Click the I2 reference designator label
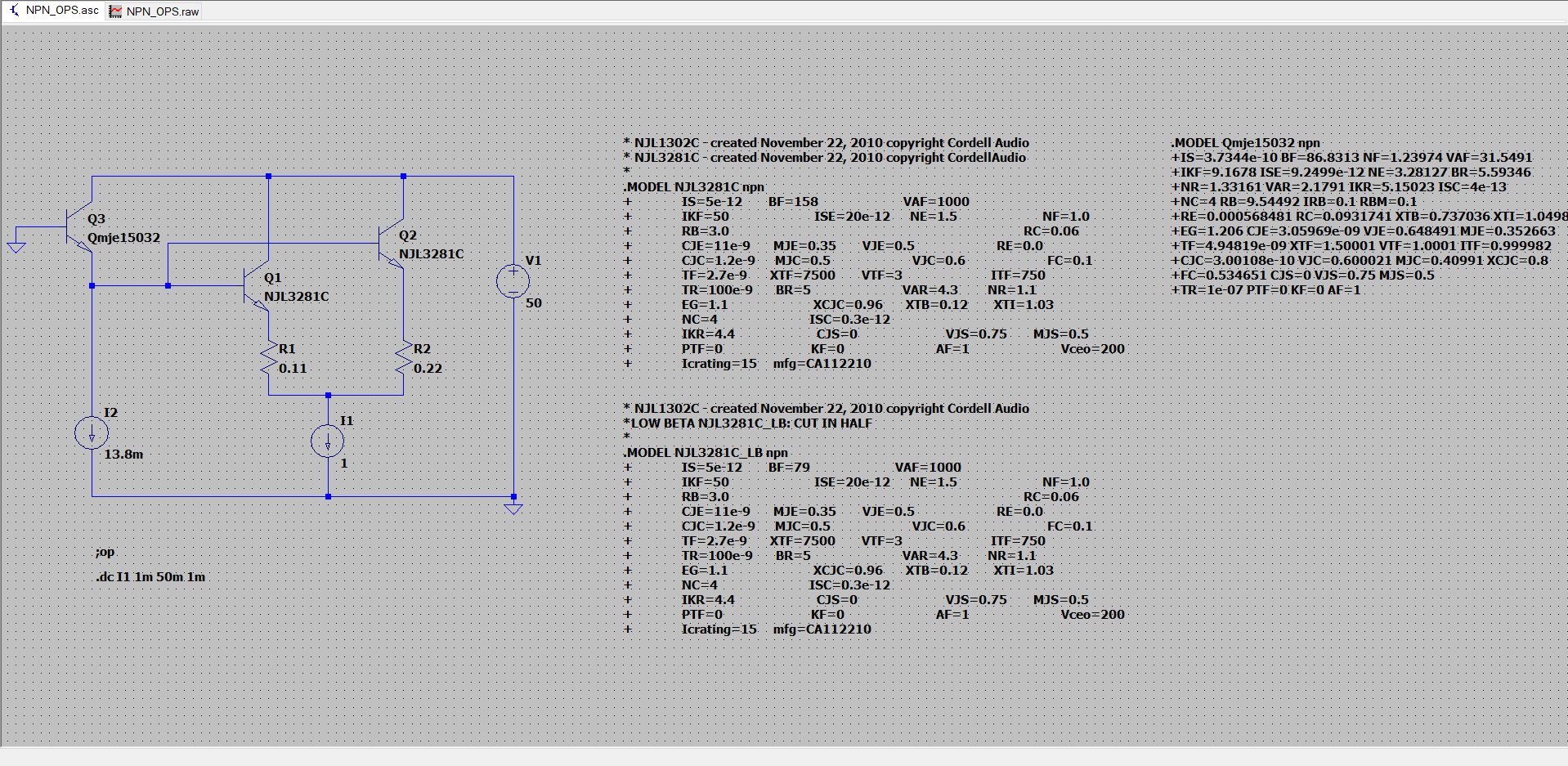 [x=110, y=413]
